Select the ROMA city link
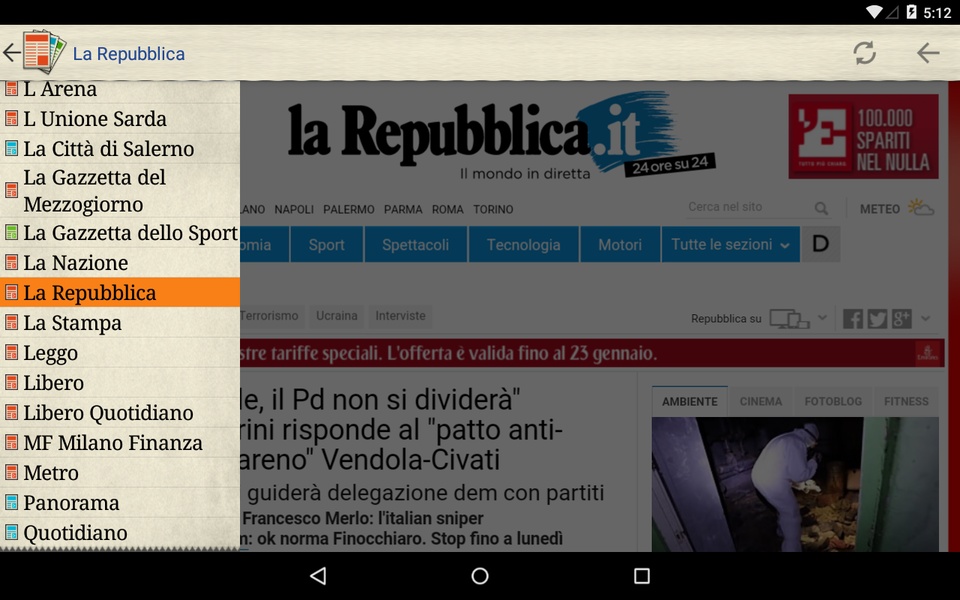This screenshot has width=960, height=600. point(448,209)
